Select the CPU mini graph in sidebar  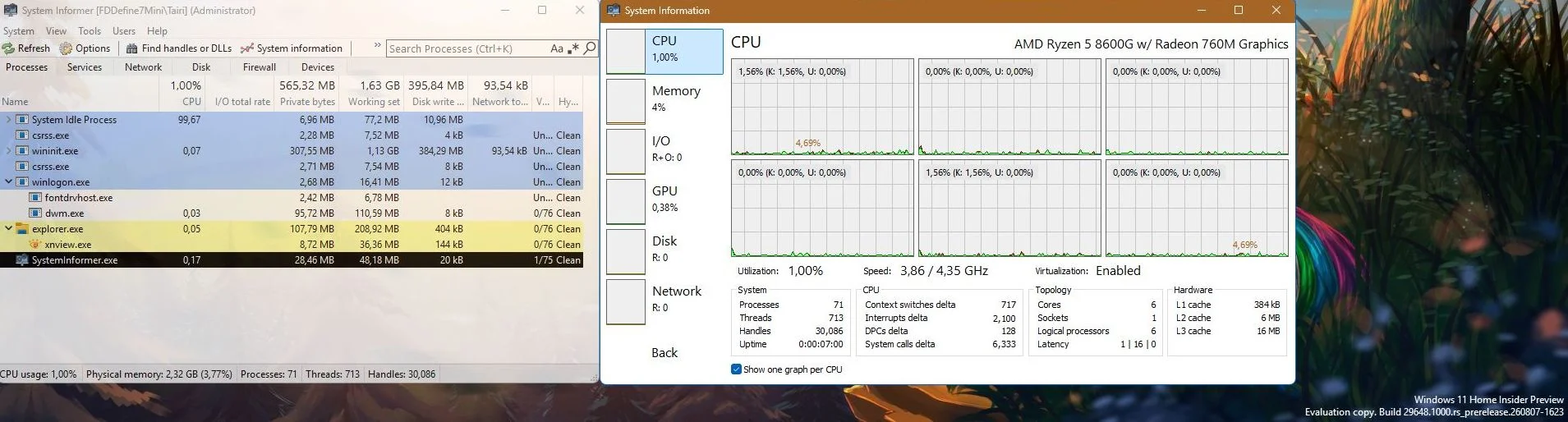coord(626,52)
